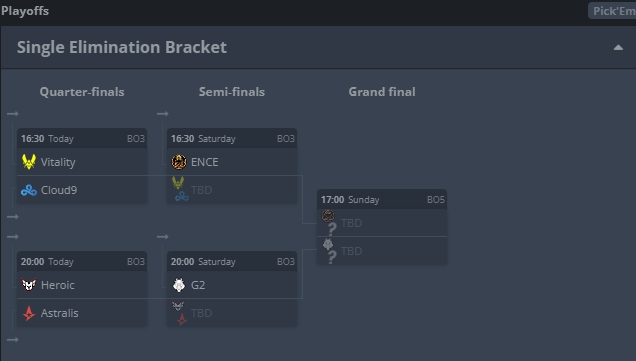Click the Heroic team logo
The width and height of the screenshot is (636, 361).
coord(29,285)
